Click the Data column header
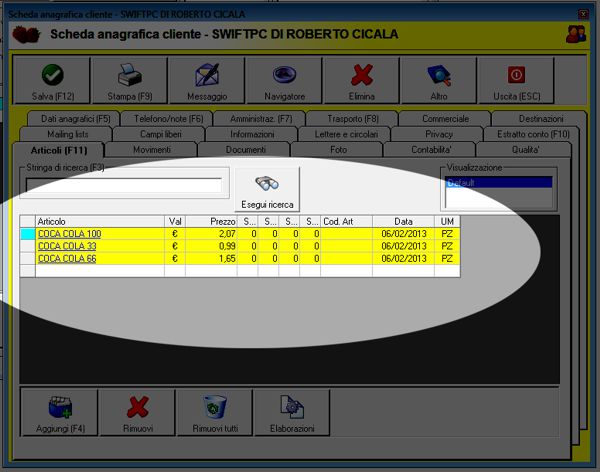 pos(403,221)
